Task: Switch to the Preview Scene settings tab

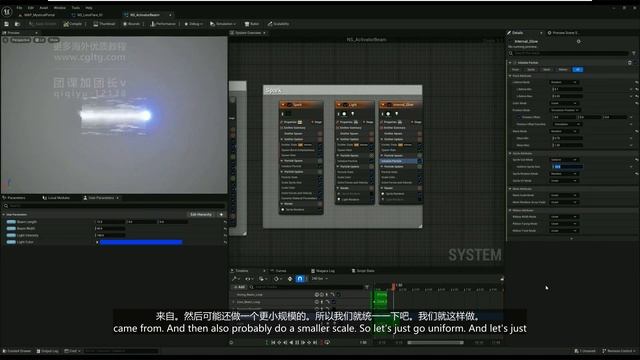Action: (564, 33)
